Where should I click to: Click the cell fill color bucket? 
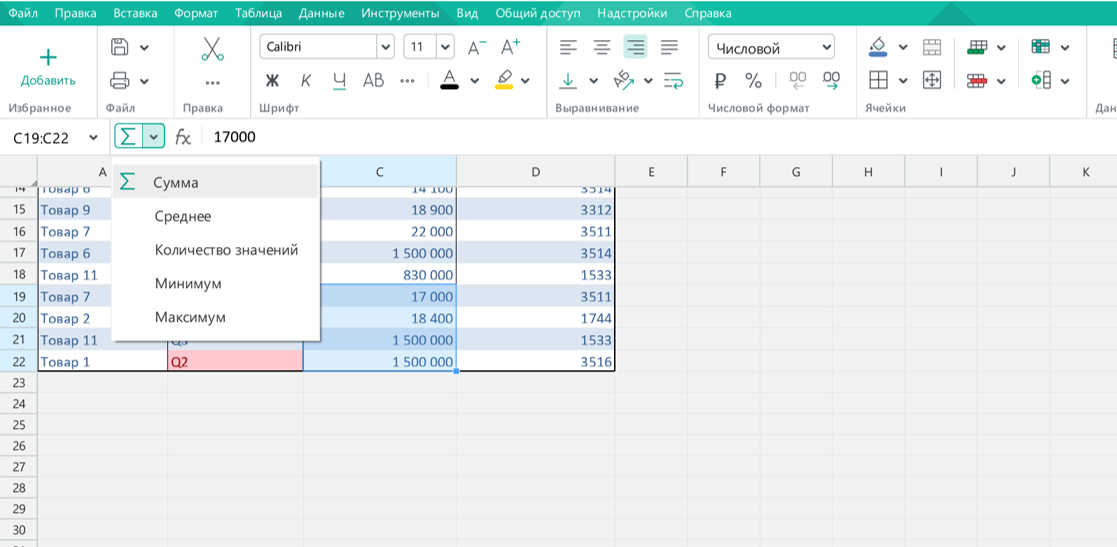coord(878,47)
